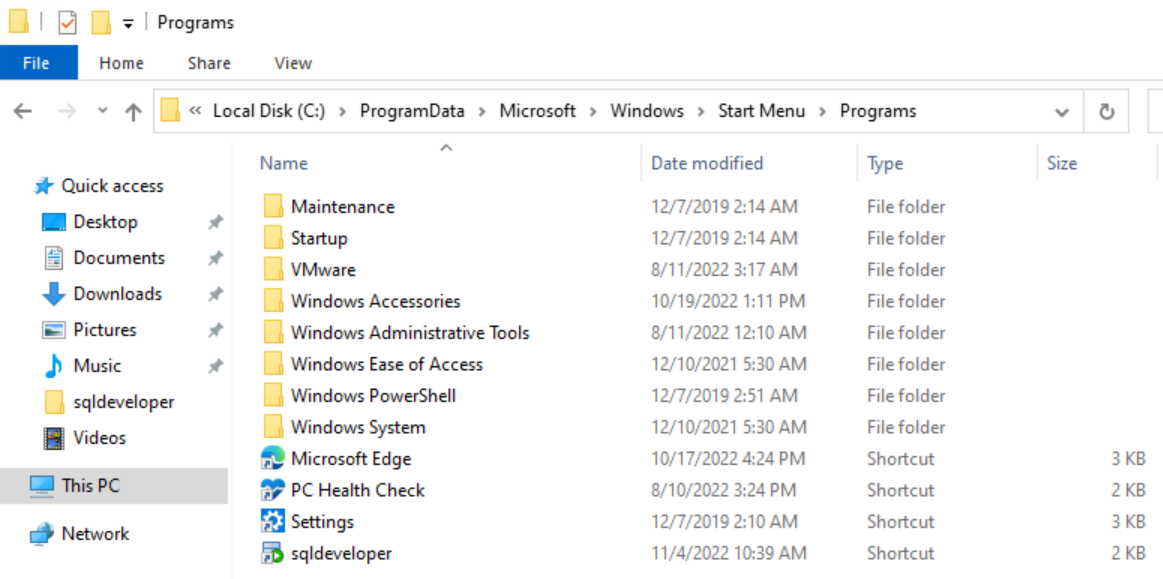
Task: Open the VMware folder icon
Action: pyautogui.click(x=274, y=270)
